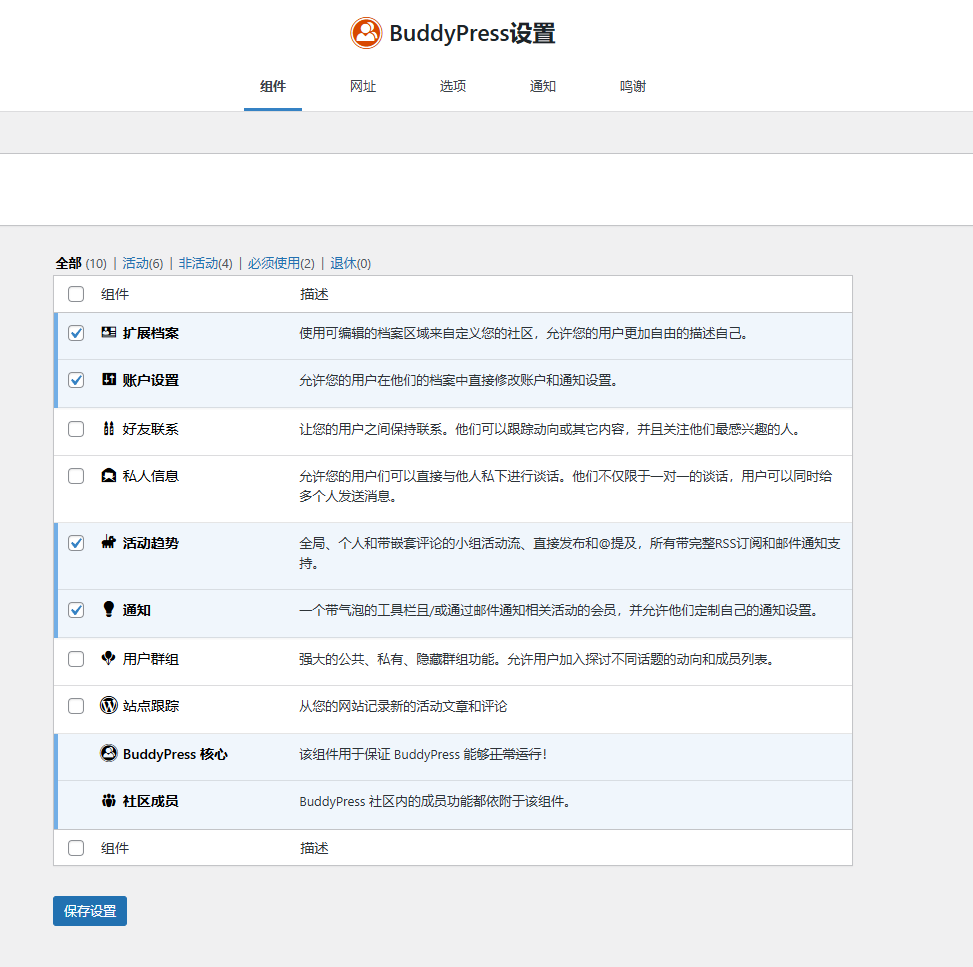973x967 pixels.
Task: Show 全部 (10) components filter
Action: 81,263
